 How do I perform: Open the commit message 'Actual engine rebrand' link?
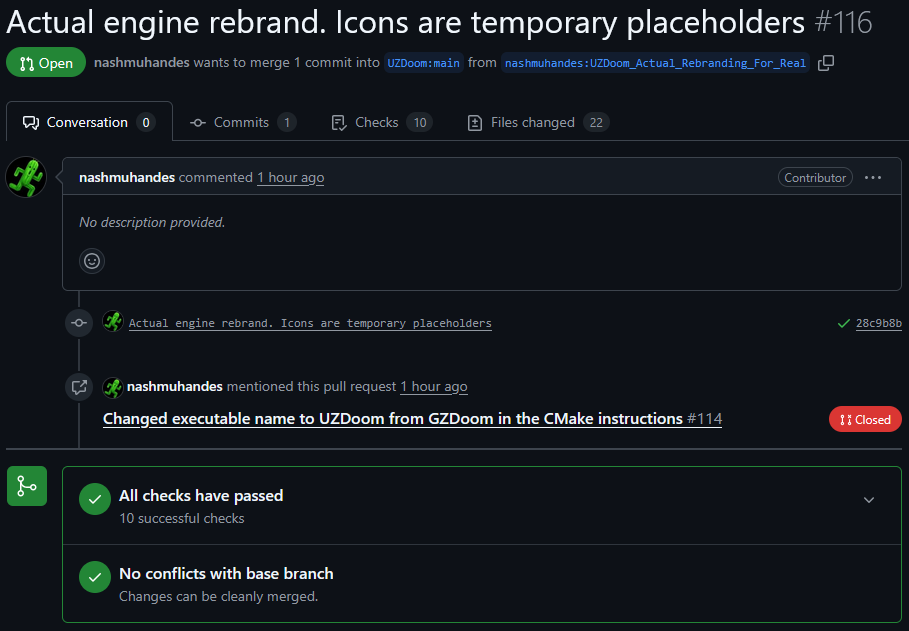pos(310,323)
